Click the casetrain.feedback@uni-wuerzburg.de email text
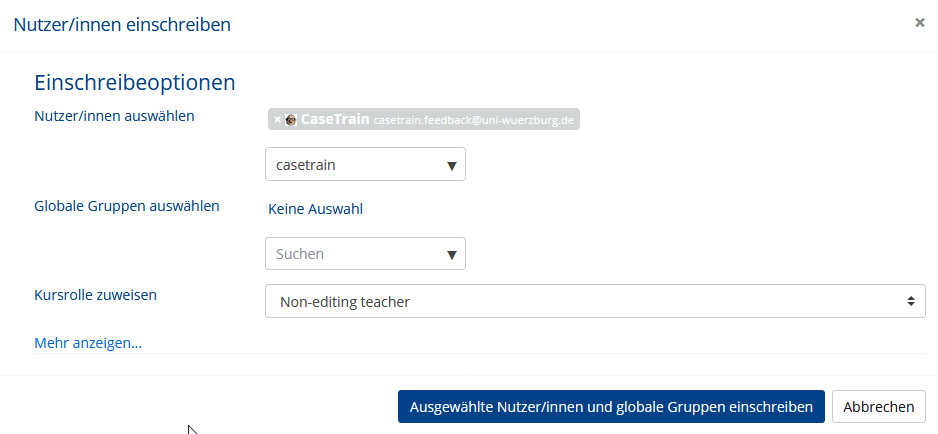 point(473,120)
